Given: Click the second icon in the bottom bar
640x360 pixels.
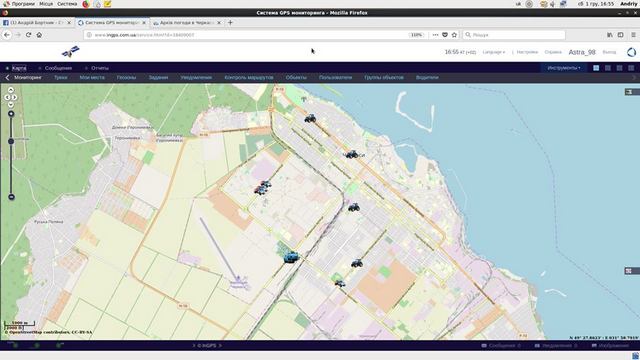Looking at the screenshot, I should [x=36, y=345].
